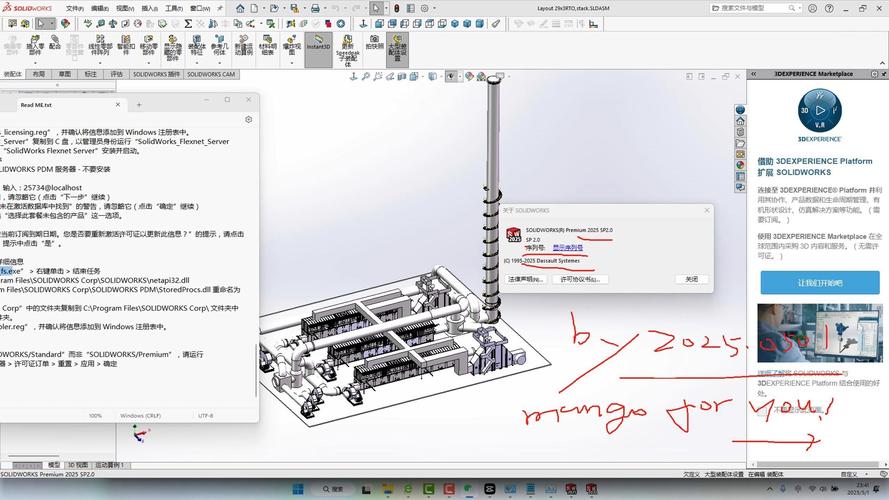Collapse the 3DEXPERIENCE Marketplace pane chevrons
This screenshot has height=500, width=889.
click(x=753, y=74)
